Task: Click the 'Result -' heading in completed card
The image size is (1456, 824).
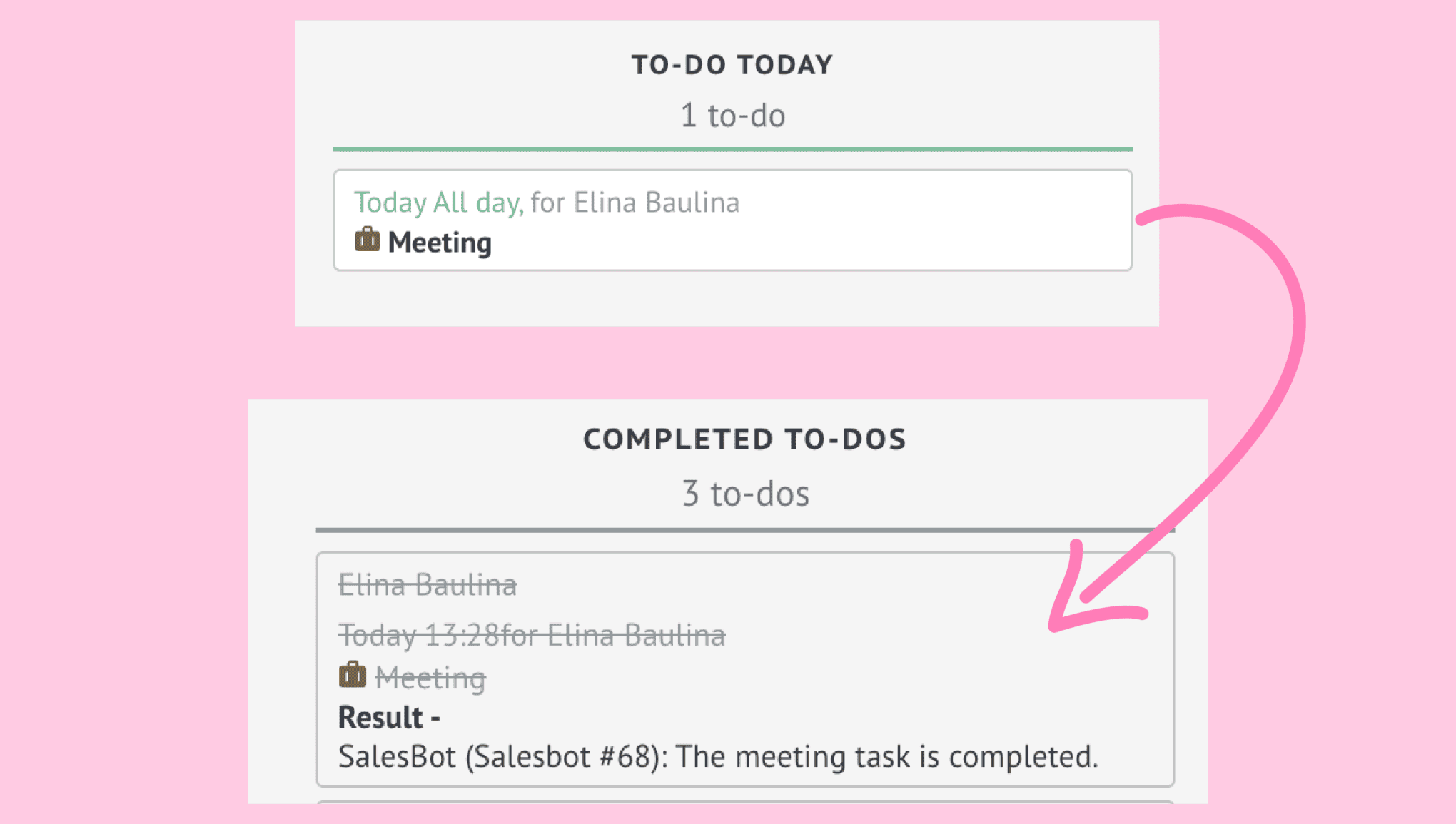Action: pos(389,718)
